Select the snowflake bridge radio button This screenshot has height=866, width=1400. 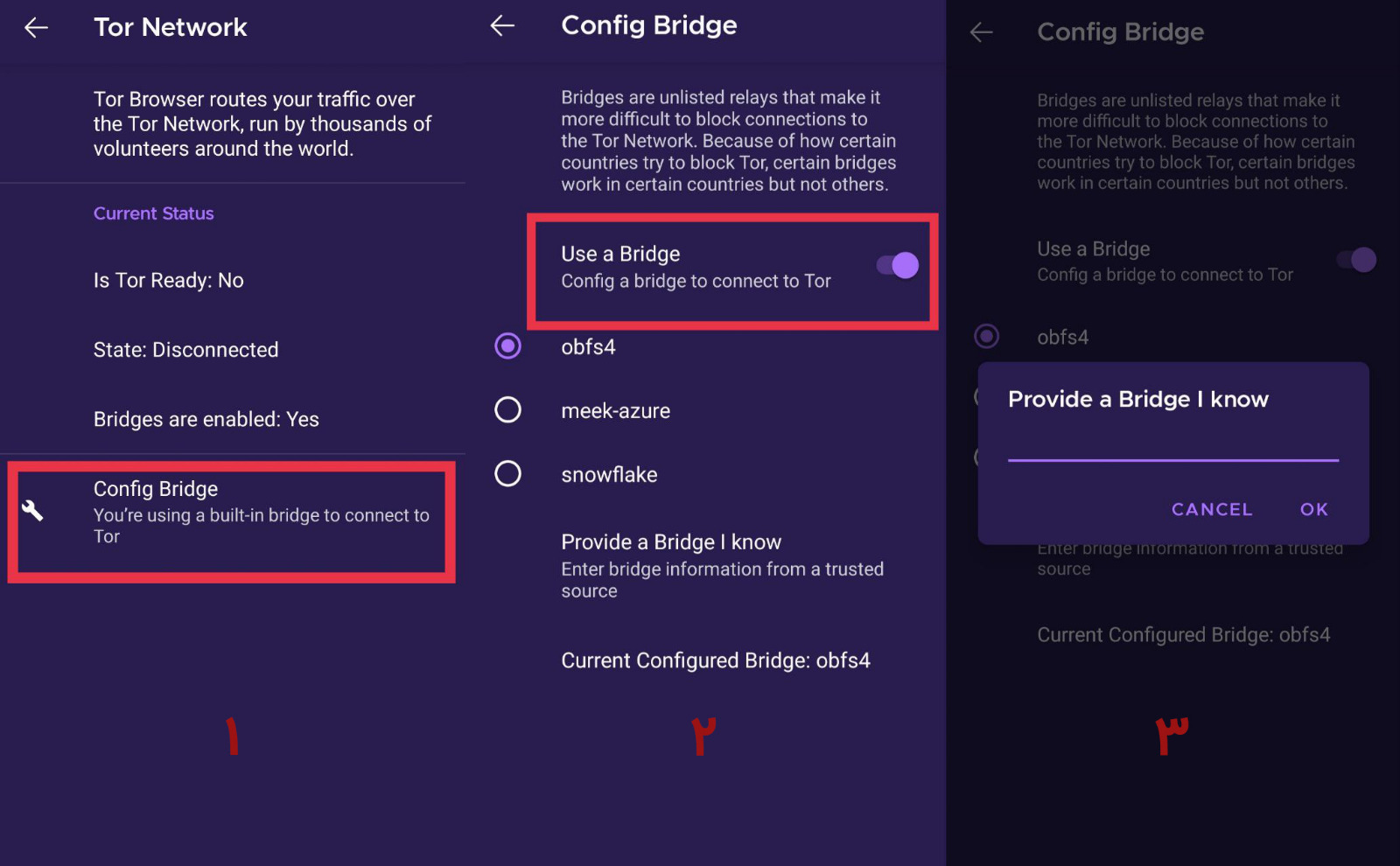[507, 473]
